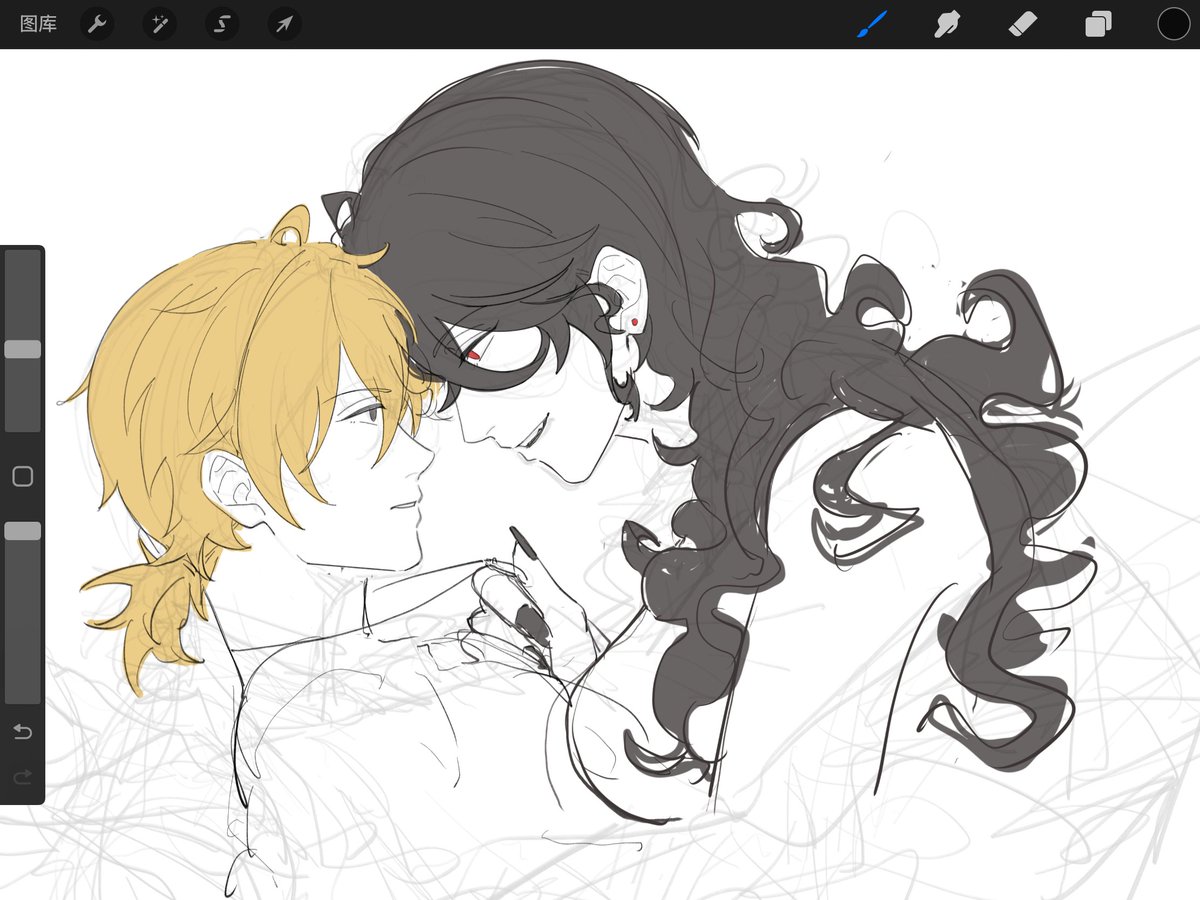Open the Actions wrench menu
This screenshot has height=900, width=1200.
point(97,24)
